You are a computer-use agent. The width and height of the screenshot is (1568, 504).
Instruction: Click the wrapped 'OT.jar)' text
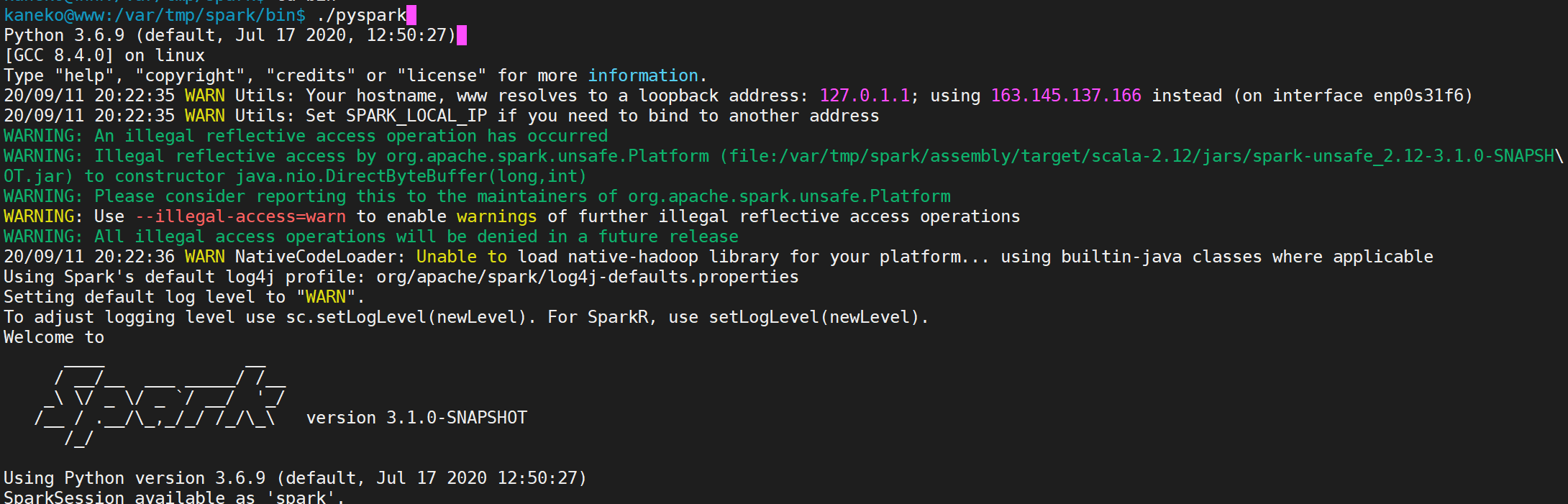tap(39, 176)
